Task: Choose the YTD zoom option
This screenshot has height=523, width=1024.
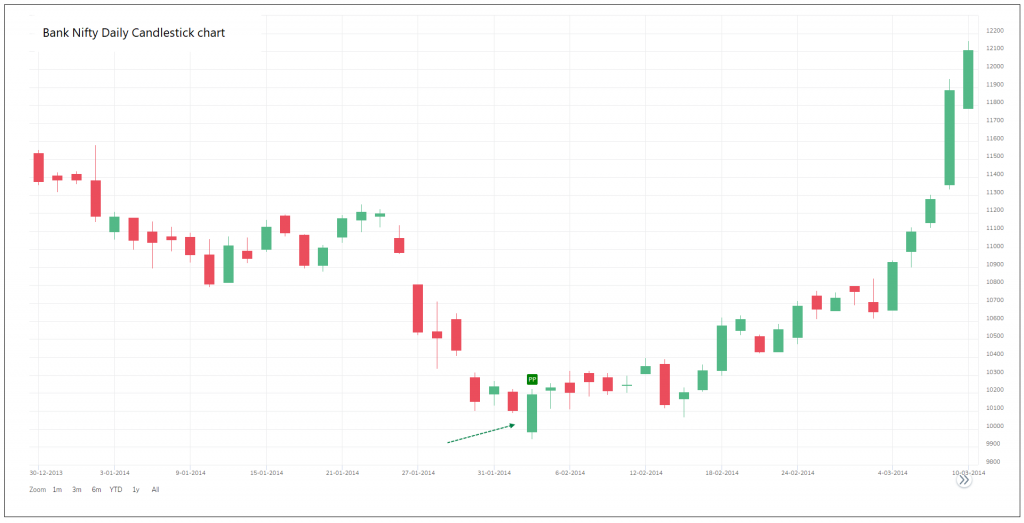Action: [x=116, y=490]
